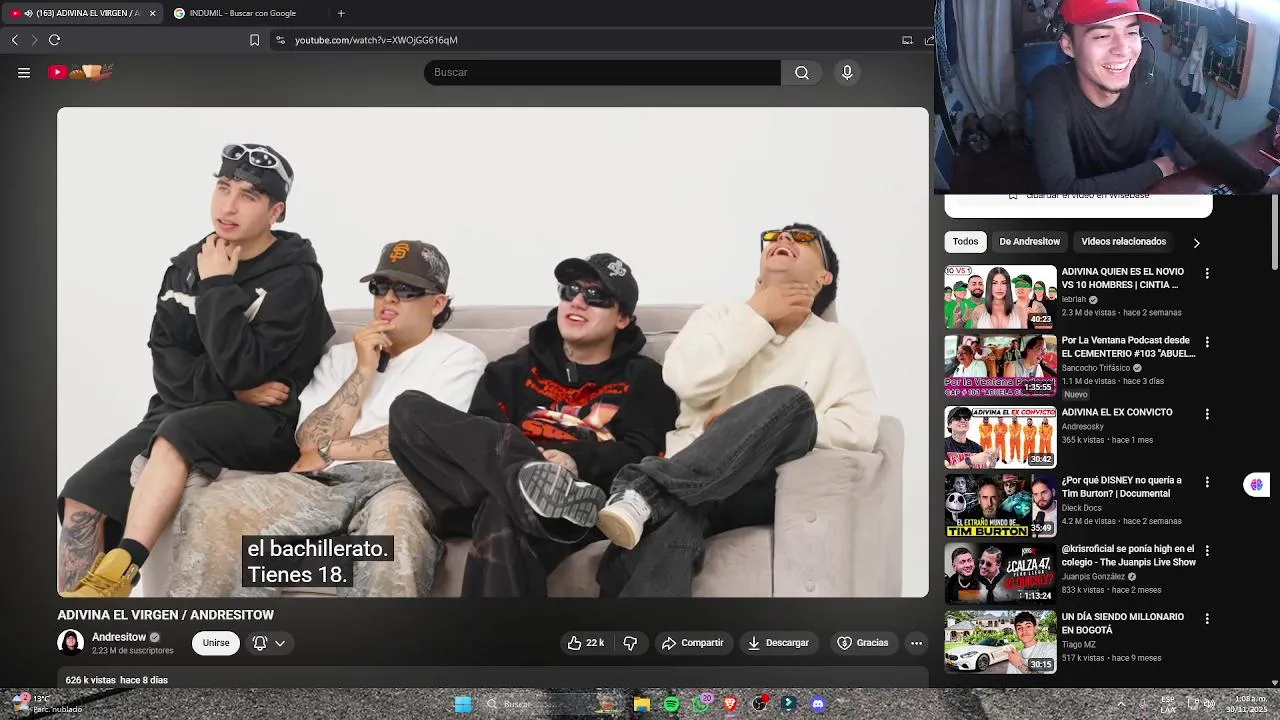Image resolution: width=1280 pixels, height=720 pixels.
Task: Open WhatsApp from taskbar
Action: pos(701,704)
